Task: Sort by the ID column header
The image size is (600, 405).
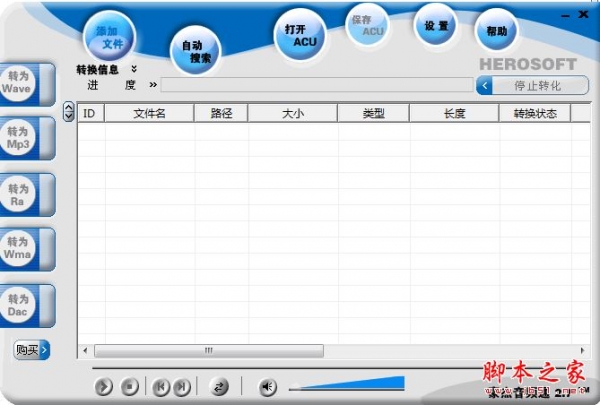Action: pos(91,113)
